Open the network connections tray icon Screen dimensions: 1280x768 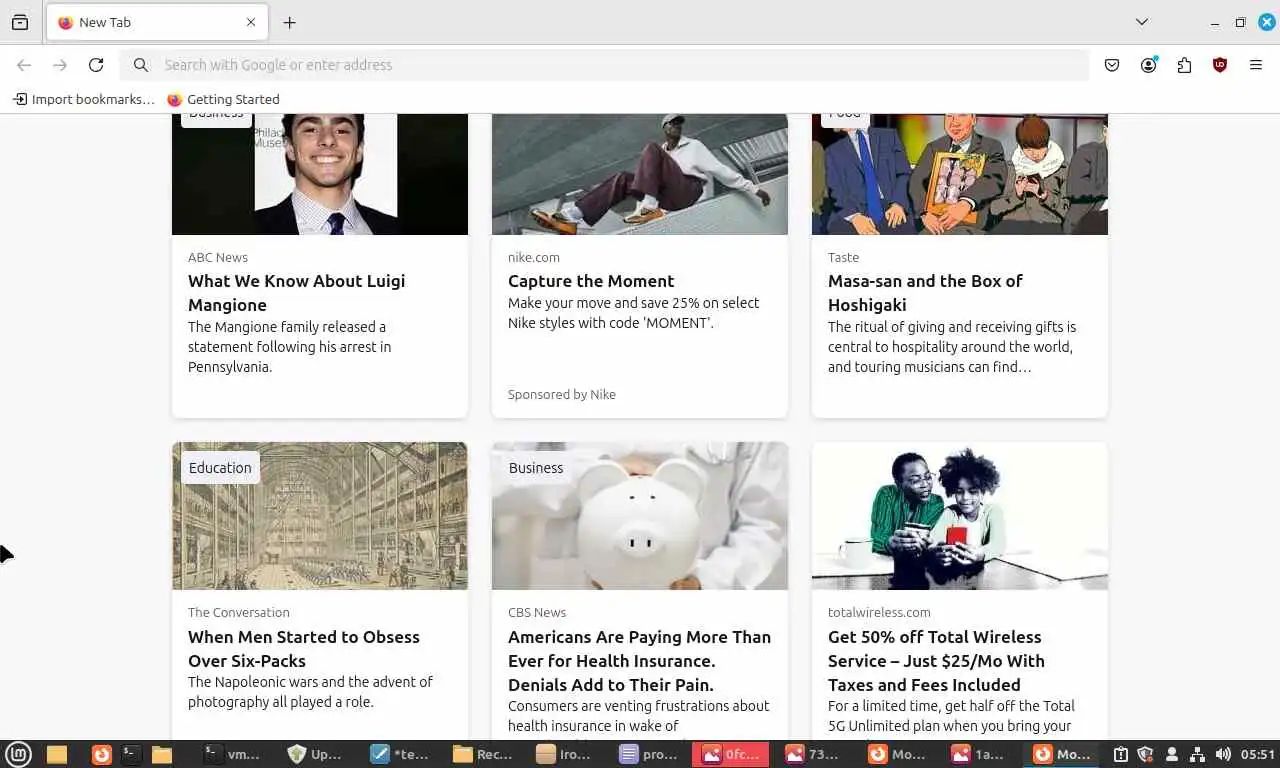point(1197,754)
